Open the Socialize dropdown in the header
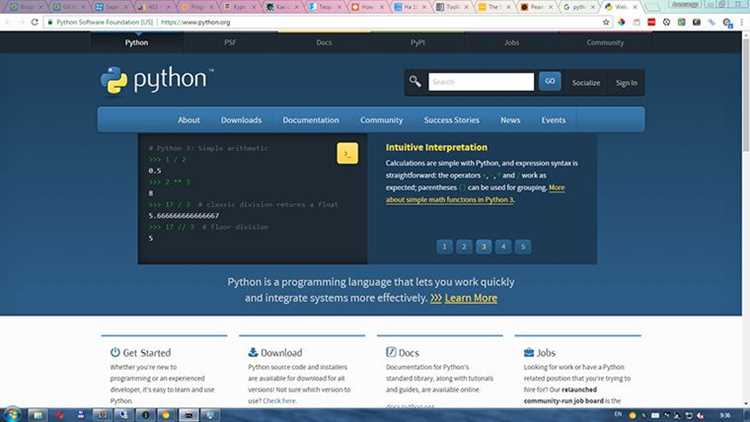750x422 pixels. point(586,83)
